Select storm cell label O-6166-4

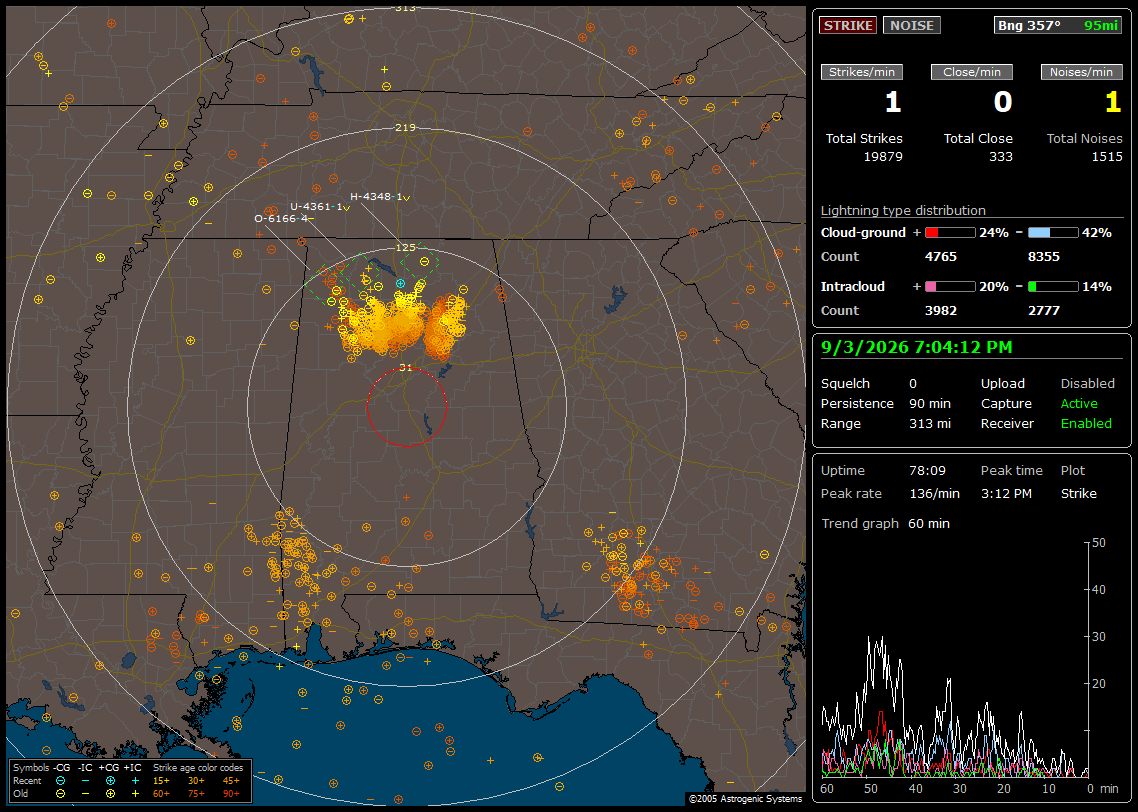click(x=282, y=218)
